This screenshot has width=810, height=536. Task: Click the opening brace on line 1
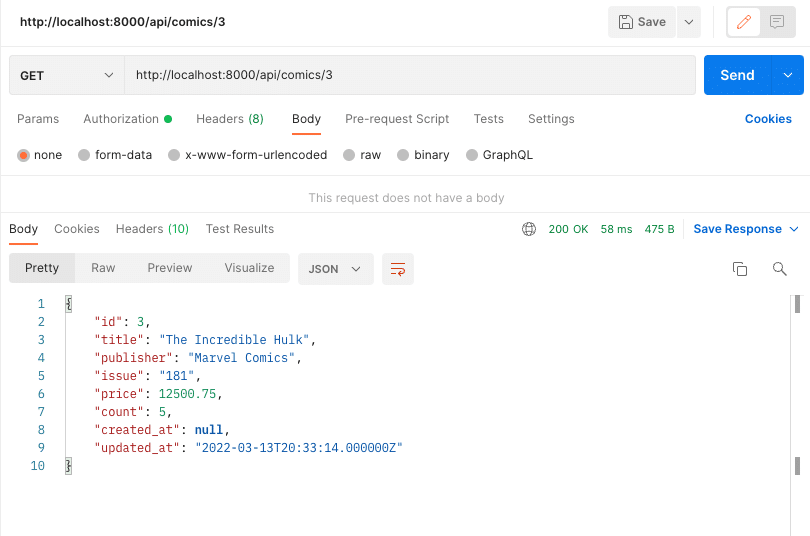[x=69, y=304]
